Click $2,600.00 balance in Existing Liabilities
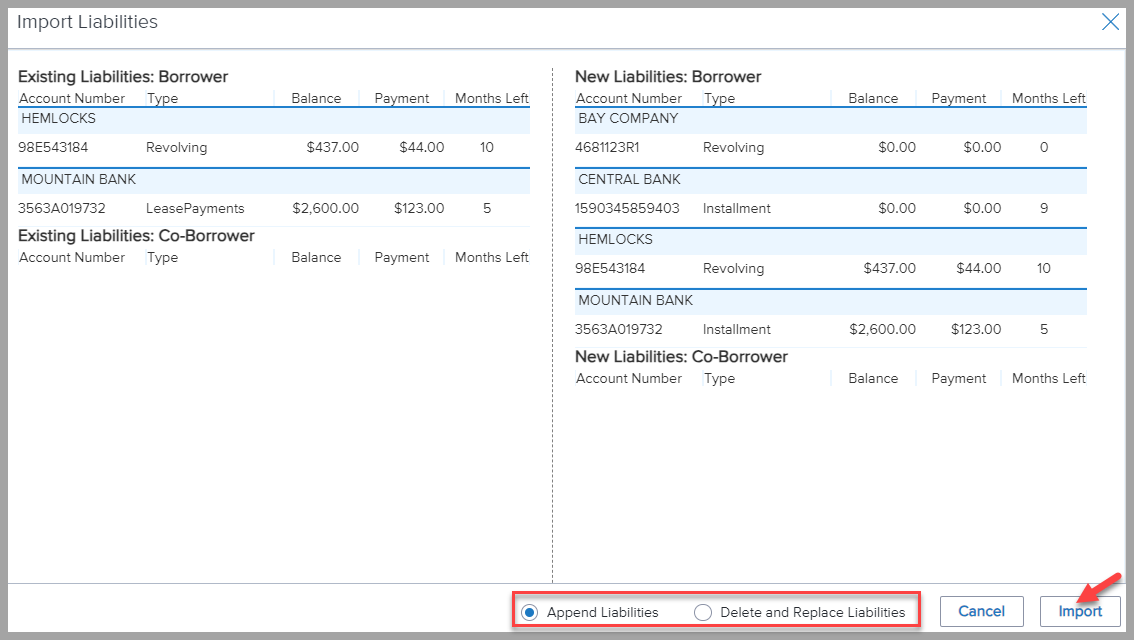Viewport: 1134px width, 640px height. click(325, 208)
